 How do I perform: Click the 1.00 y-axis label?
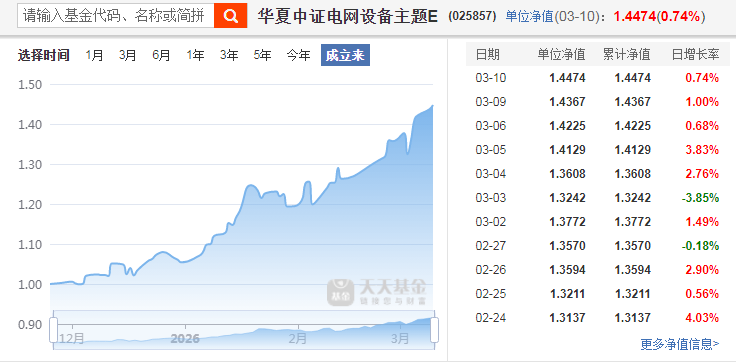(x=30, y=285)
